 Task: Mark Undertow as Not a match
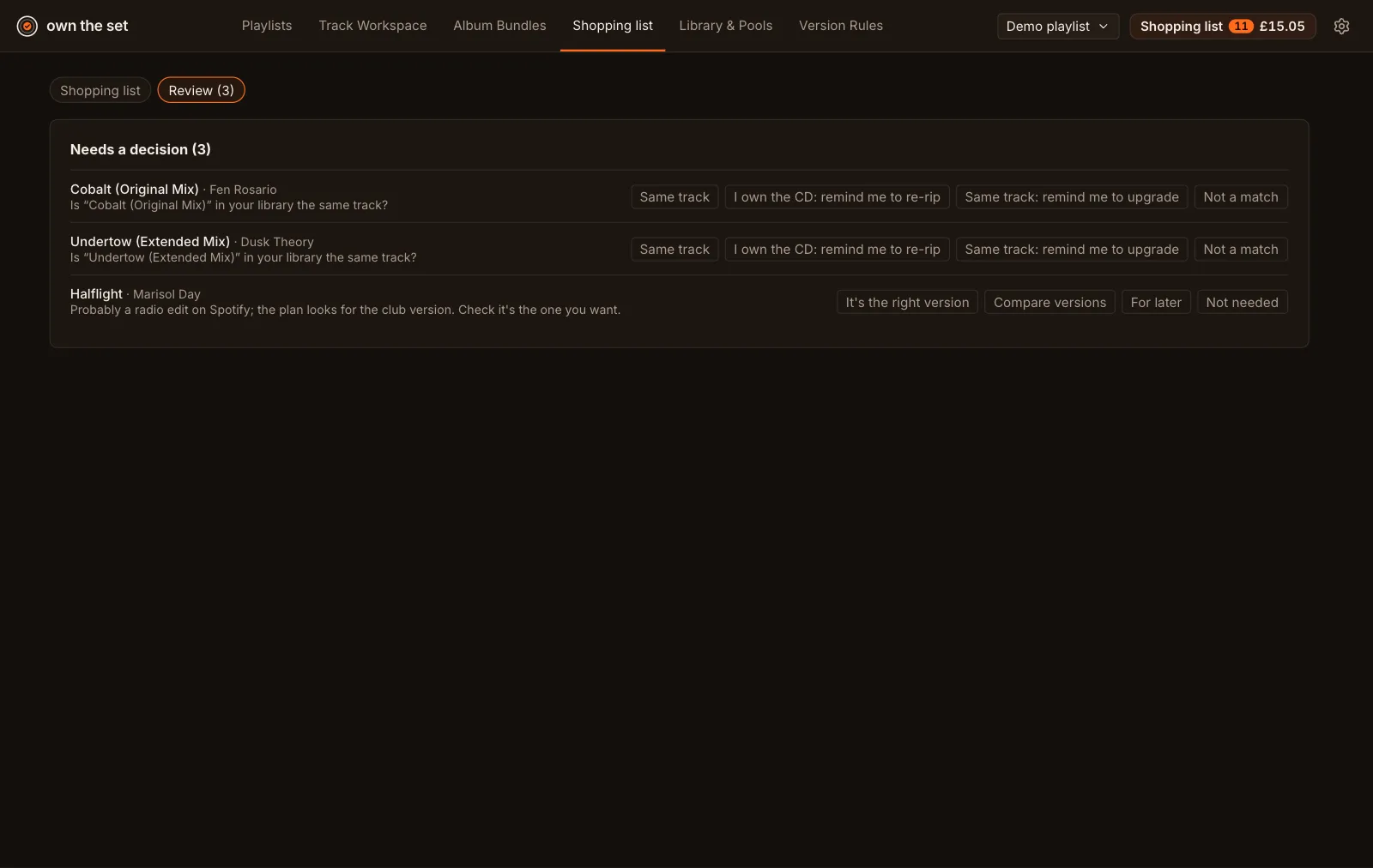click(1241, 250)
